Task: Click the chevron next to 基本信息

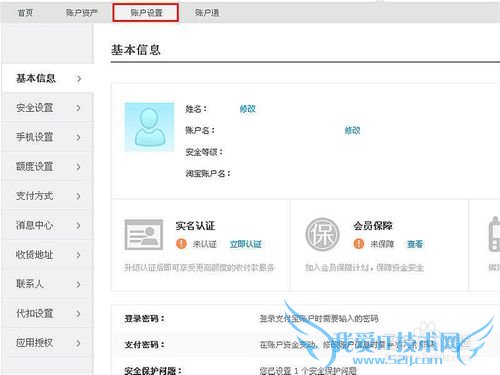Action: (x=79, y=79)
